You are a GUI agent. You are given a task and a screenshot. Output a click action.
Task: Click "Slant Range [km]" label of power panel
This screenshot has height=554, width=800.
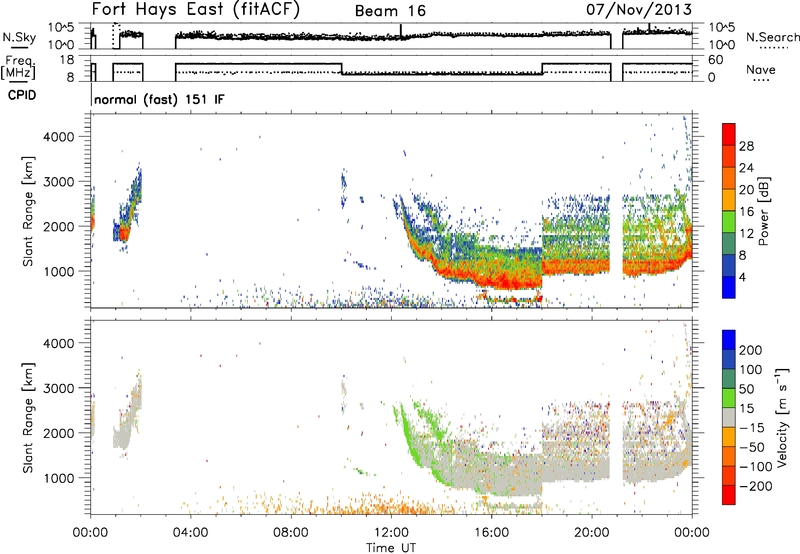pos(29,211)
